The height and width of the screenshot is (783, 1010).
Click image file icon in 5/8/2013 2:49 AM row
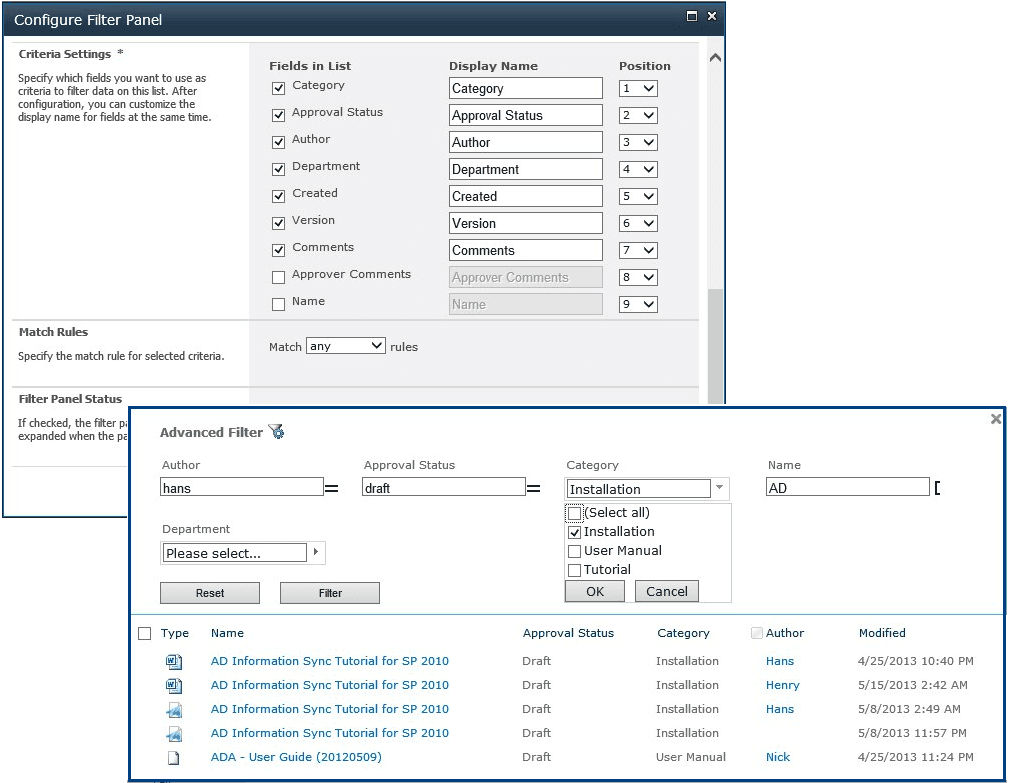coord(174,710)
